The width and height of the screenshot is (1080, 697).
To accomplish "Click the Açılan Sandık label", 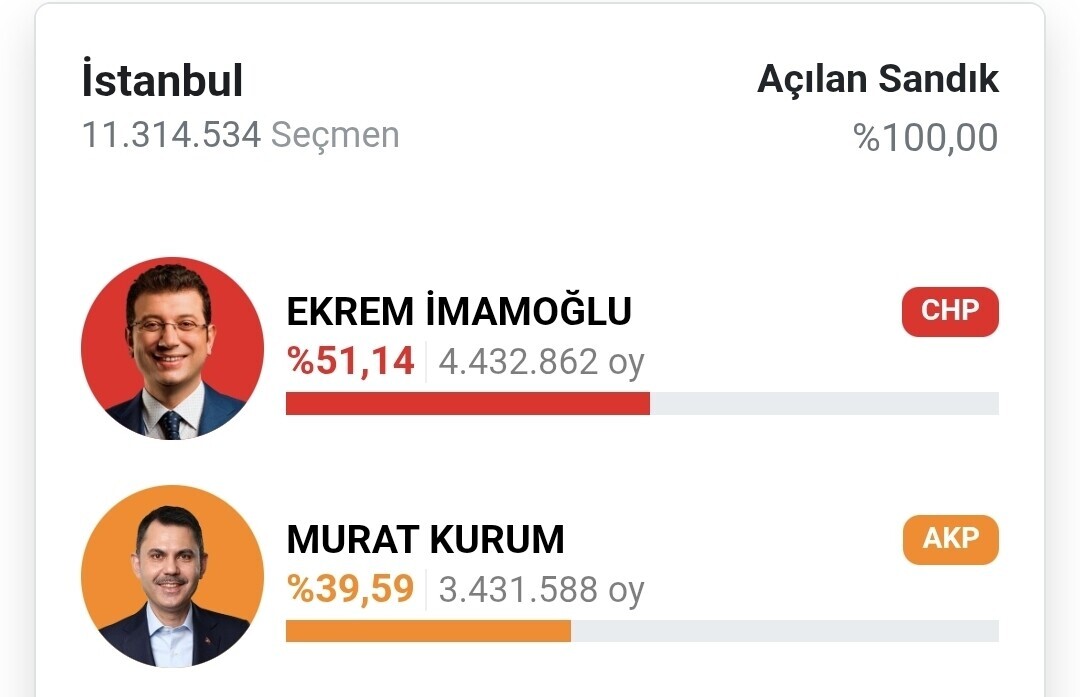I will [x=877, y=80].
